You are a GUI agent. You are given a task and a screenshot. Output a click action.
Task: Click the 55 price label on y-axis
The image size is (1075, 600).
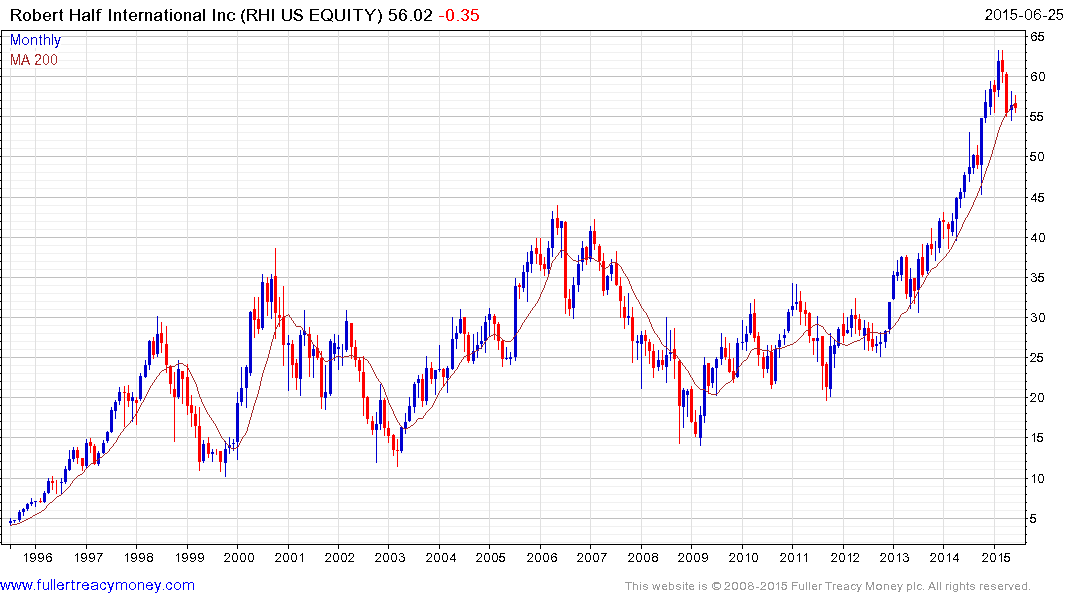tap(1037, 117)
